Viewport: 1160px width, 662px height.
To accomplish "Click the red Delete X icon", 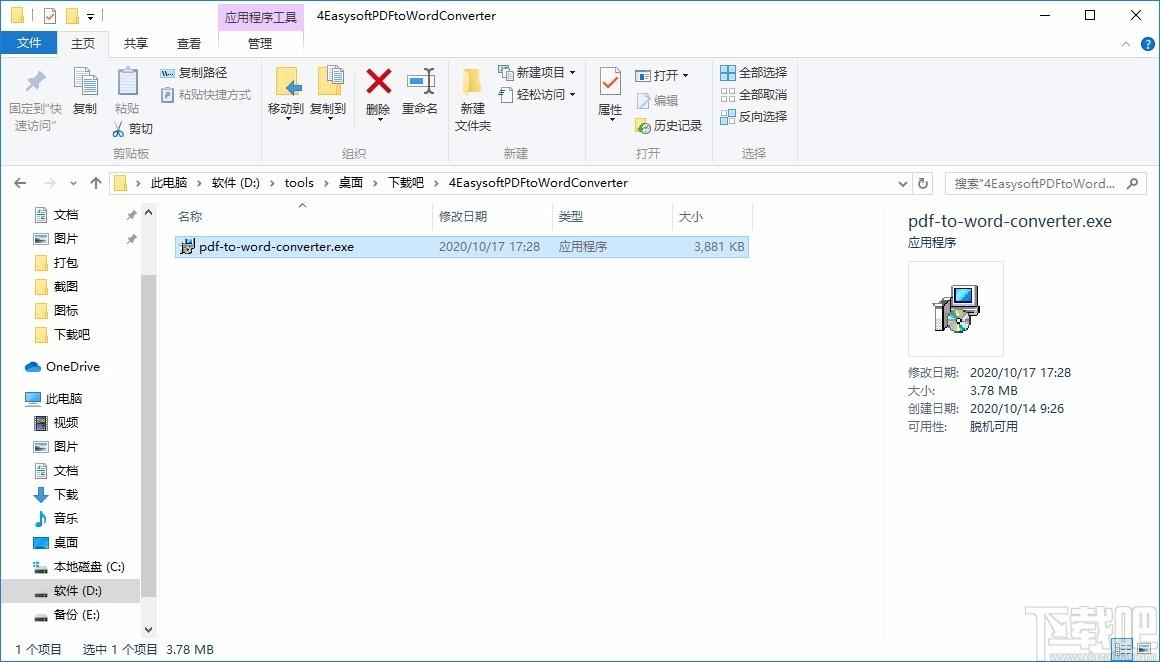I will (379, 81).
